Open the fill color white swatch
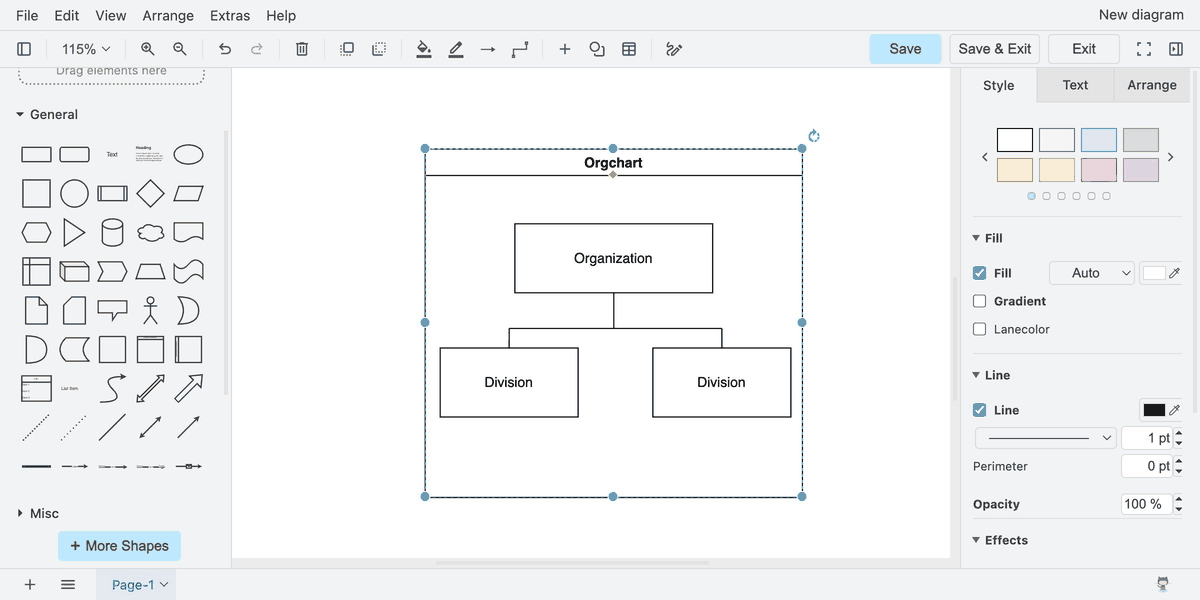 click(x=1154, y=273)
